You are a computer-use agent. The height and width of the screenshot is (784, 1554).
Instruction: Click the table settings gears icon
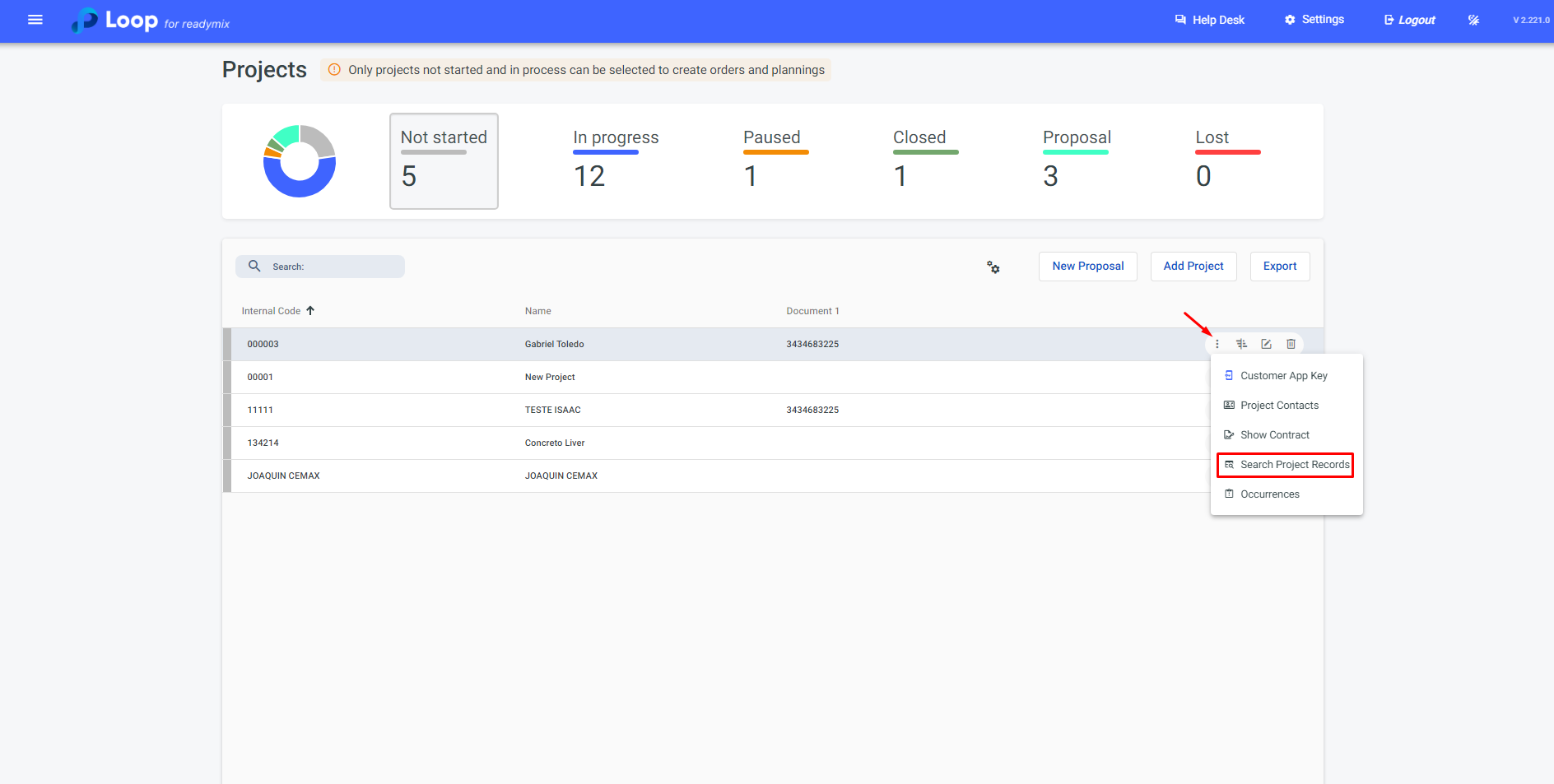[x=993, y=267]
